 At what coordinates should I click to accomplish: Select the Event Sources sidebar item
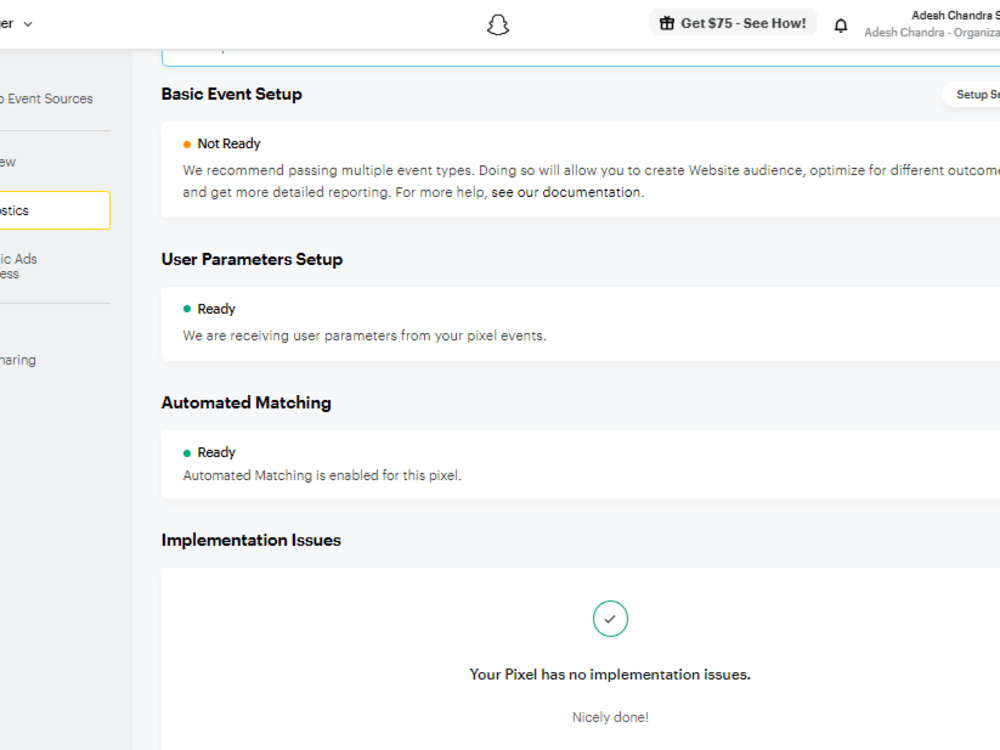pyautogui.click(x=47, y=99)
